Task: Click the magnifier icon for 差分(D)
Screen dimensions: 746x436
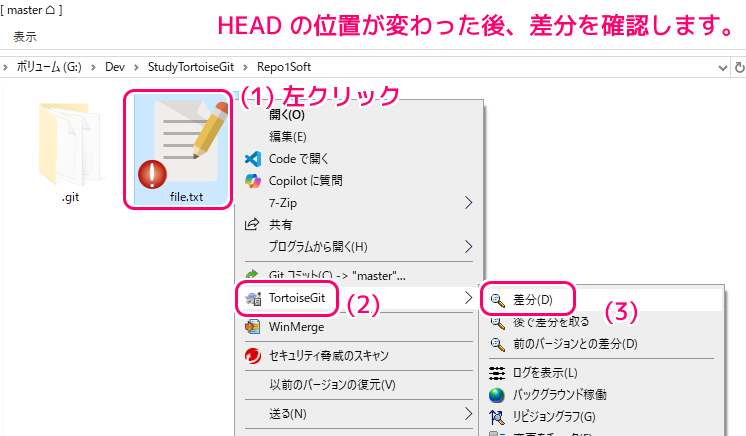Action: click(498, 300)
